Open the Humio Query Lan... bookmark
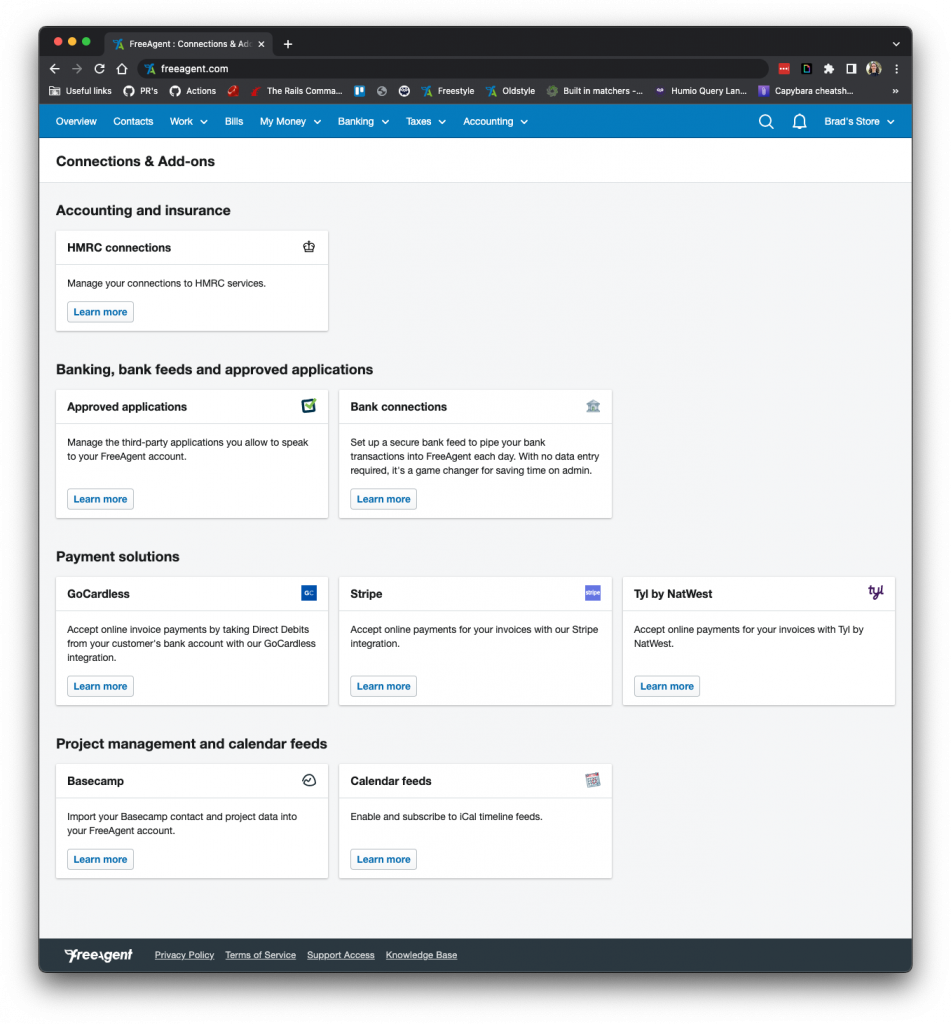Image resolution: width=951 pixels, height=1024 pixels. pos(701,91)
